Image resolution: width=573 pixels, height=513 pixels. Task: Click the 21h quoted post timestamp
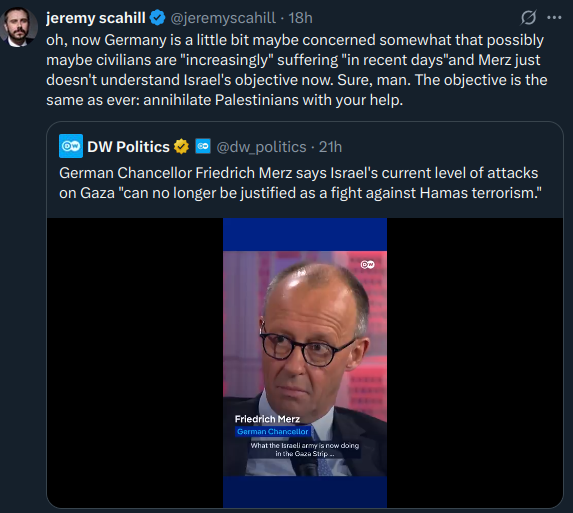coord(330,147)
